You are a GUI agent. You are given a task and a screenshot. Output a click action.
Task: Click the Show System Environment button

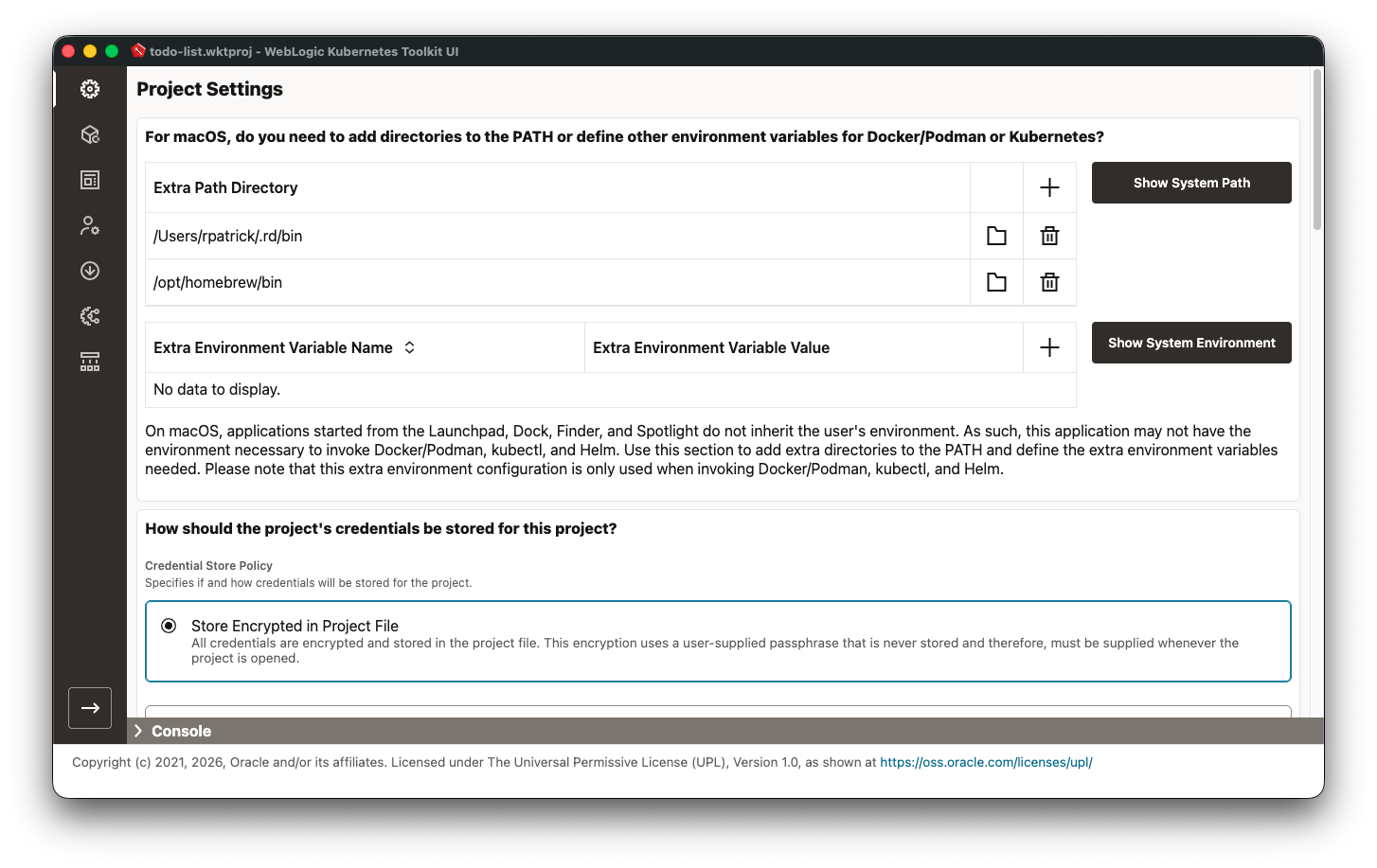coord(1191,343)
